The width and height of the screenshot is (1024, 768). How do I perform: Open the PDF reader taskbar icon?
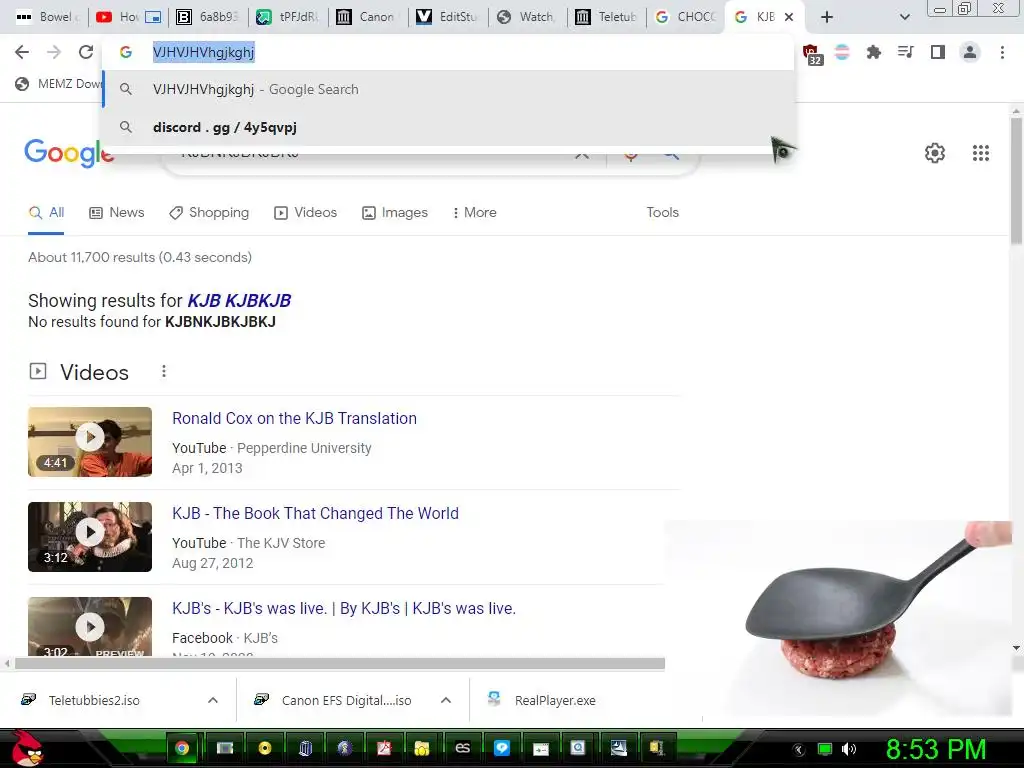384,748
